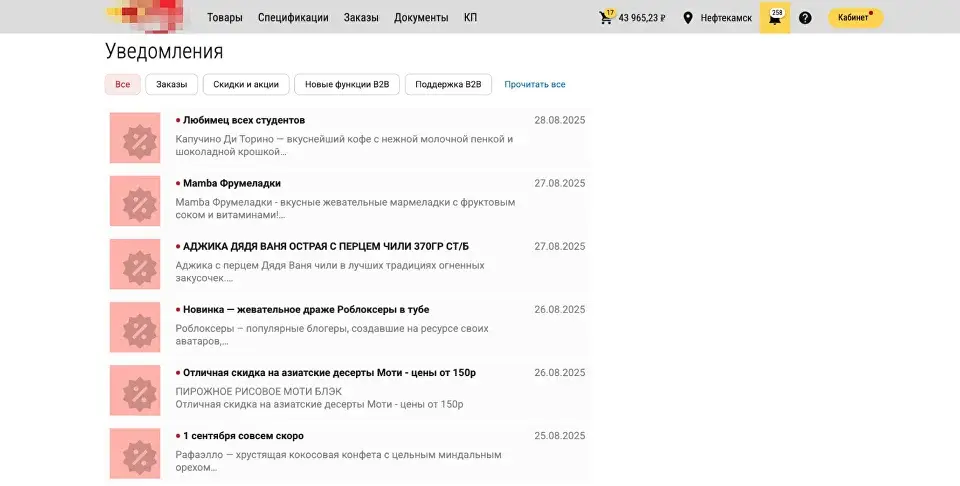
Task: Click the Прочитать все link
Action: click(x=534, y=84)
